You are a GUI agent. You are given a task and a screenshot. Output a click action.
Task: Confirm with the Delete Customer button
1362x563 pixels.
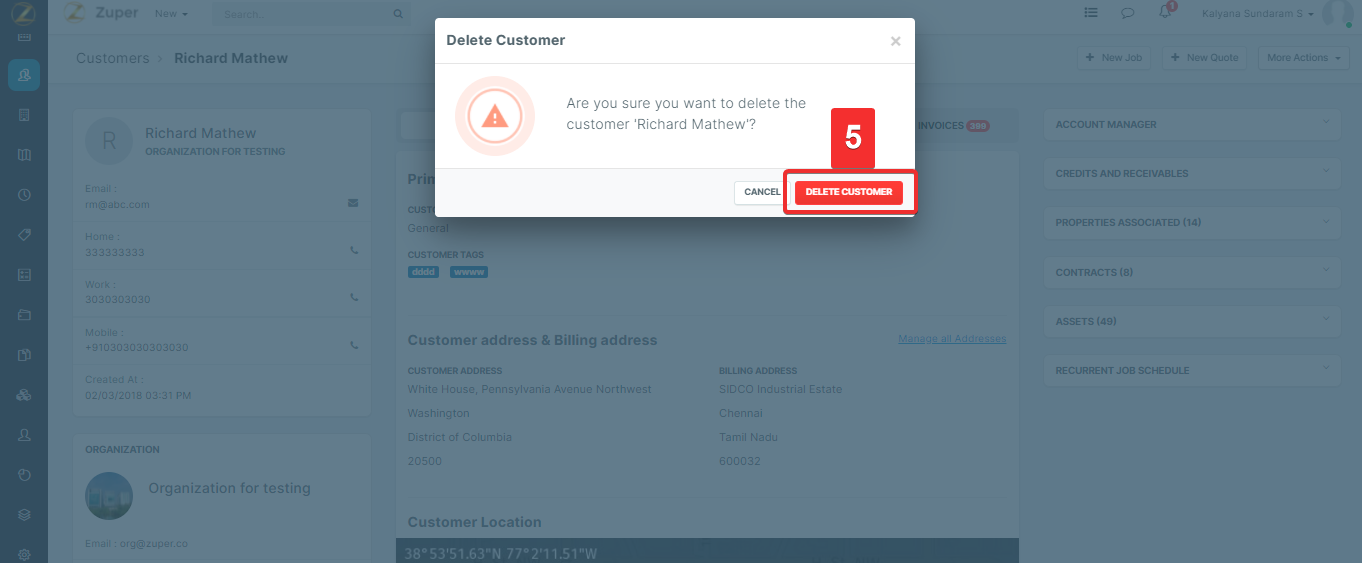(x=848, y=192)
